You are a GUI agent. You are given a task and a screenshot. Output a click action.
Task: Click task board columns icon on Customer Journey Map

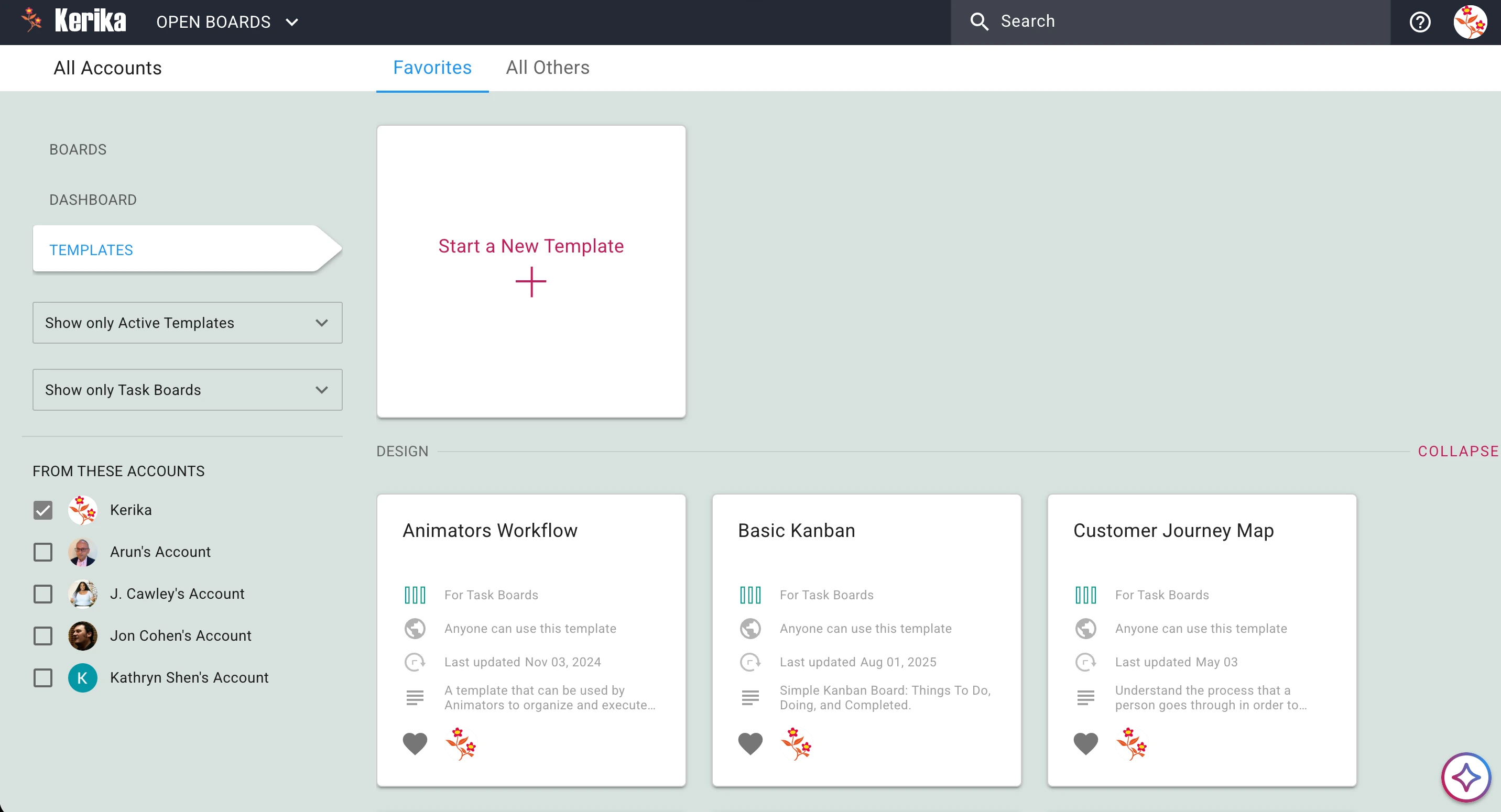point(1085,595)
